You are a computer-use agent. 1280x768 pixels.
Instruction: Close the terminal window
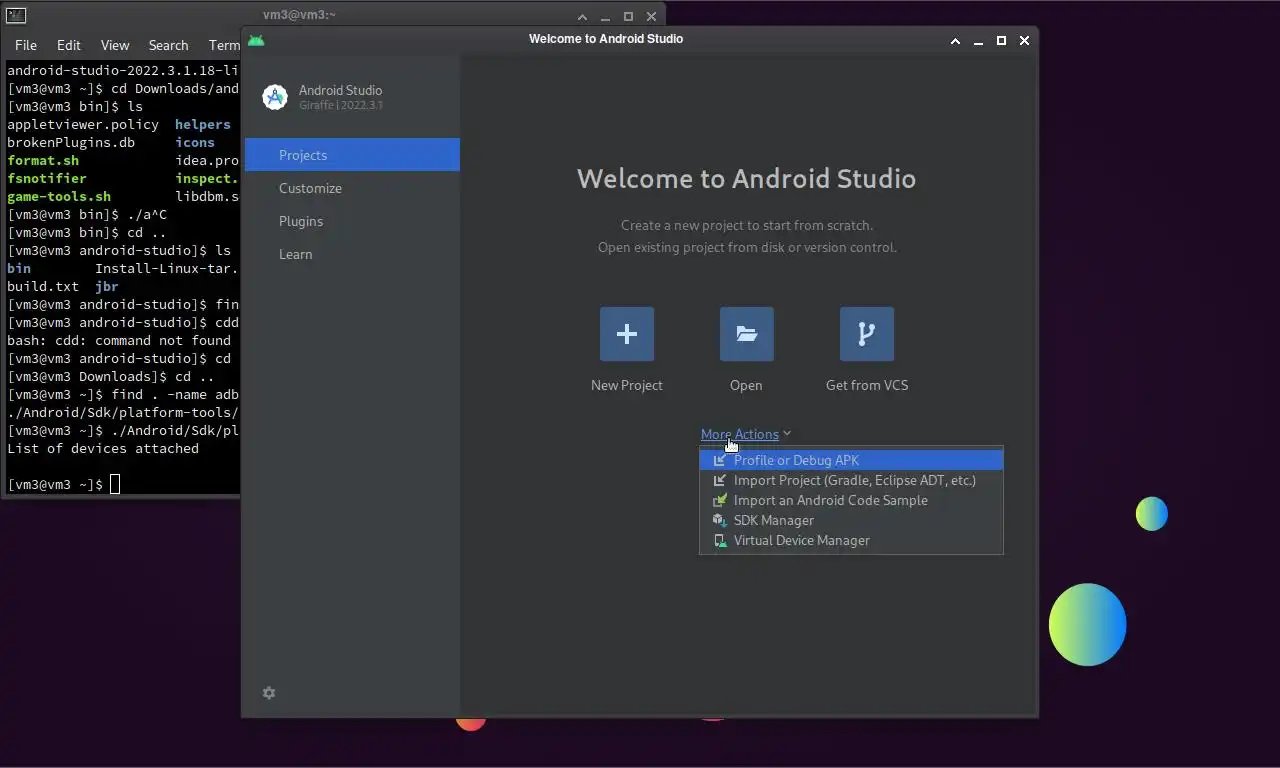pyautogui.click(x=652, y=16)
